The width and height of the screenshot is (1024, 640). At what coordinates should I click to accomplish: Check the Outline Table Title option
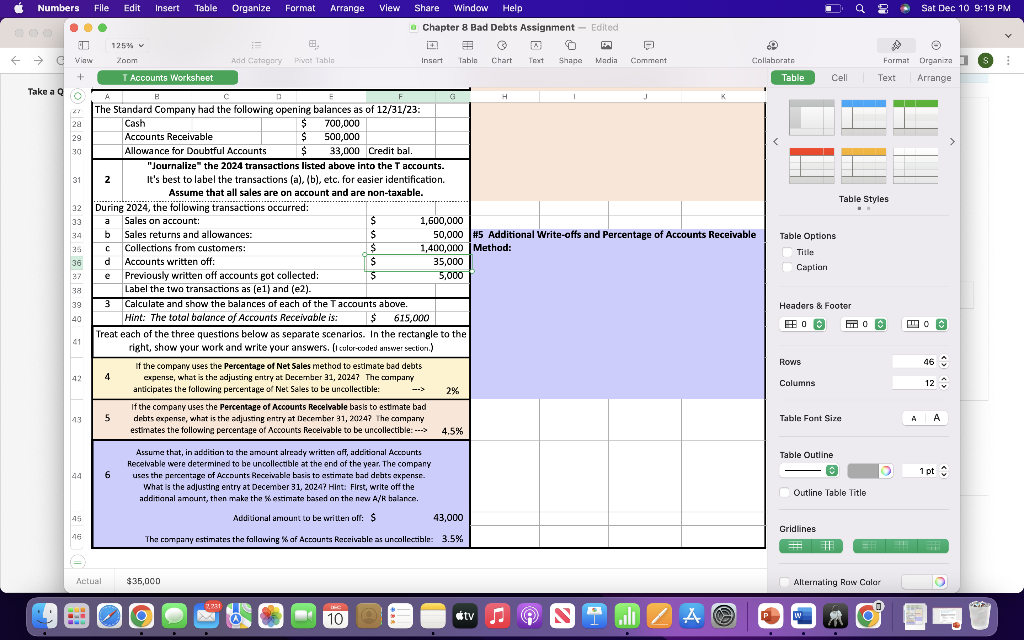click(x=784, y=492)
